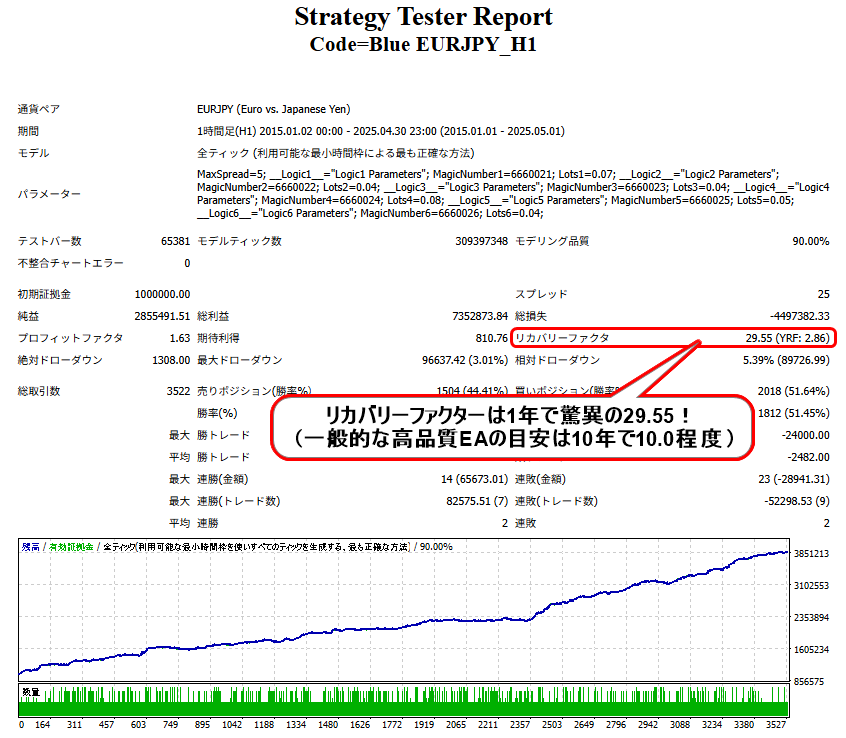Click the green volume bars panel
The image size is (846, 738).
click(404, 701)
